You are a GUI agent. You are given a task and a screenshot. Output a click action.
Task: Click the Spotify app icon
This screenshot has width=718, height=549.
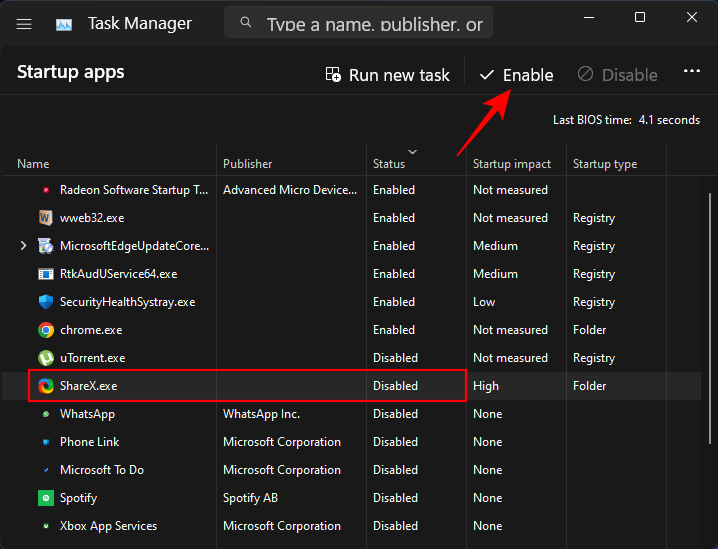click(46, 498)
